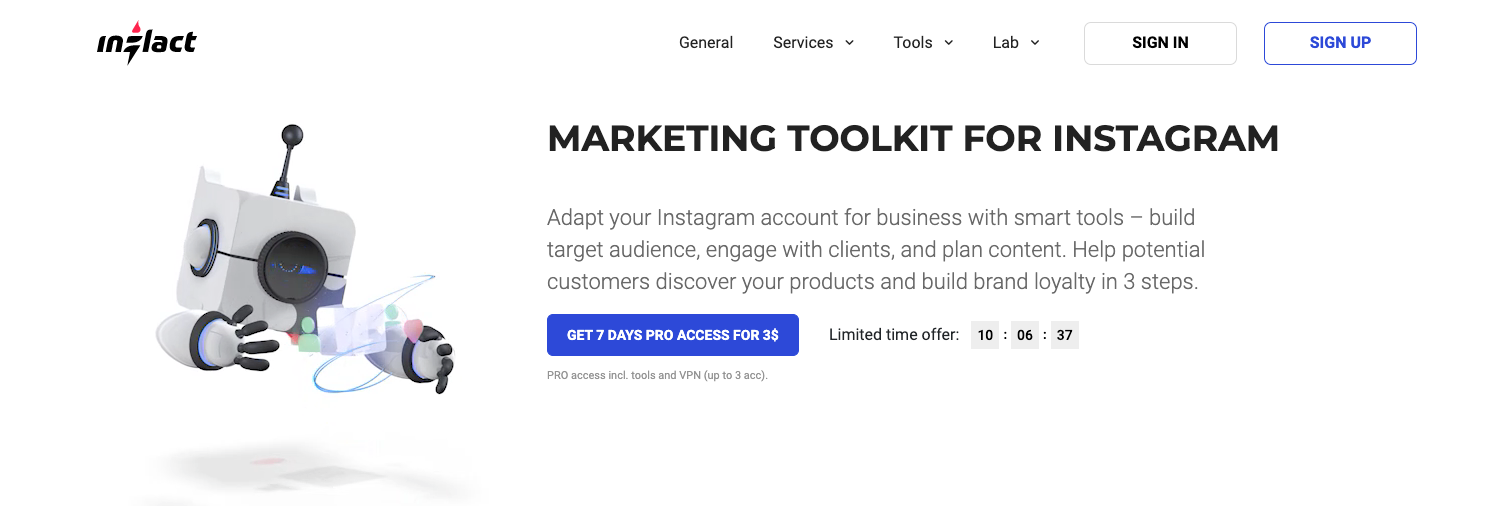Select the Tools menu label
Viewport: 1507px width, 506px height.
click(913, 43)
